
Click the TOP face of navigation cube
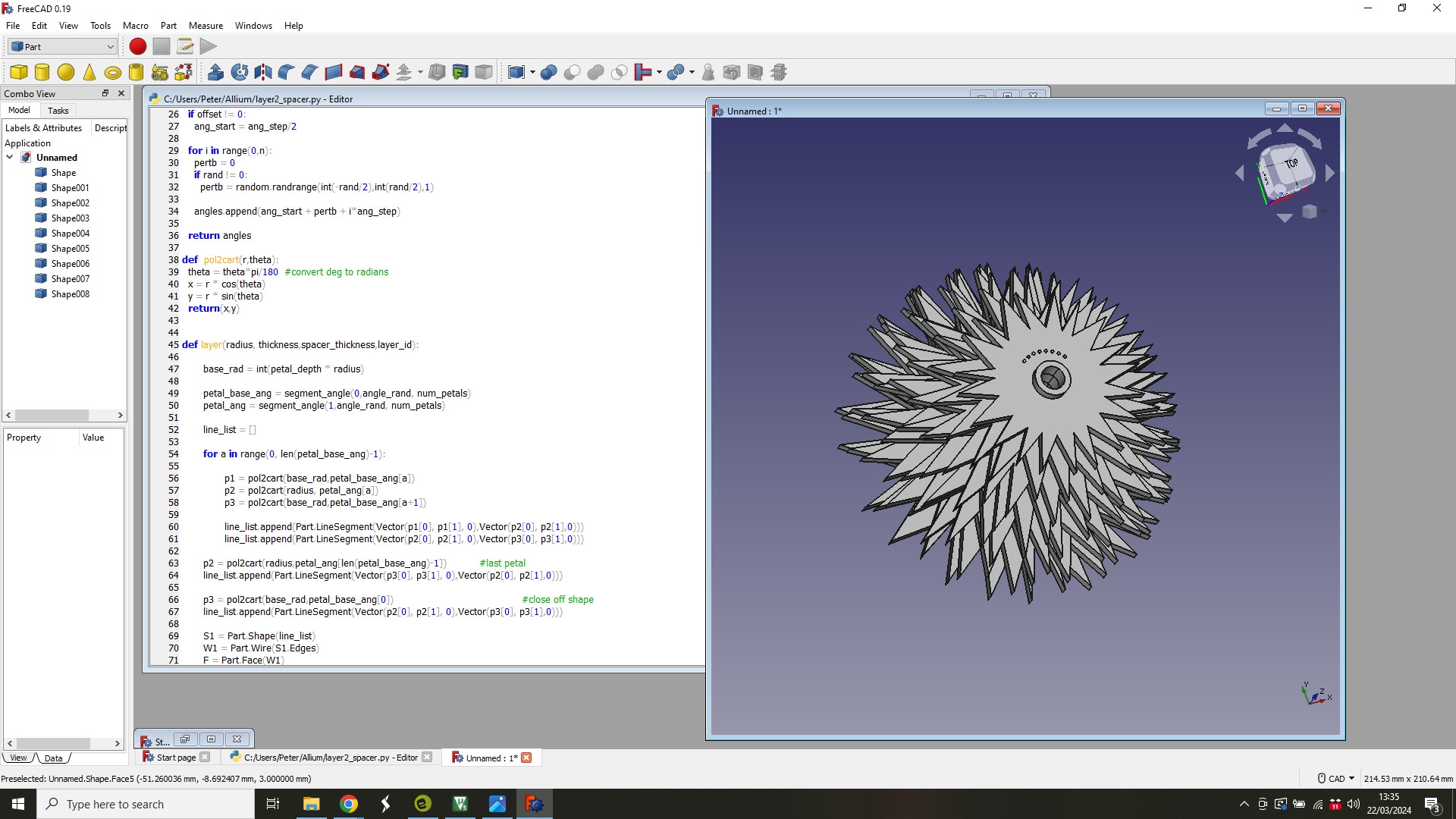coord(1289,163)
